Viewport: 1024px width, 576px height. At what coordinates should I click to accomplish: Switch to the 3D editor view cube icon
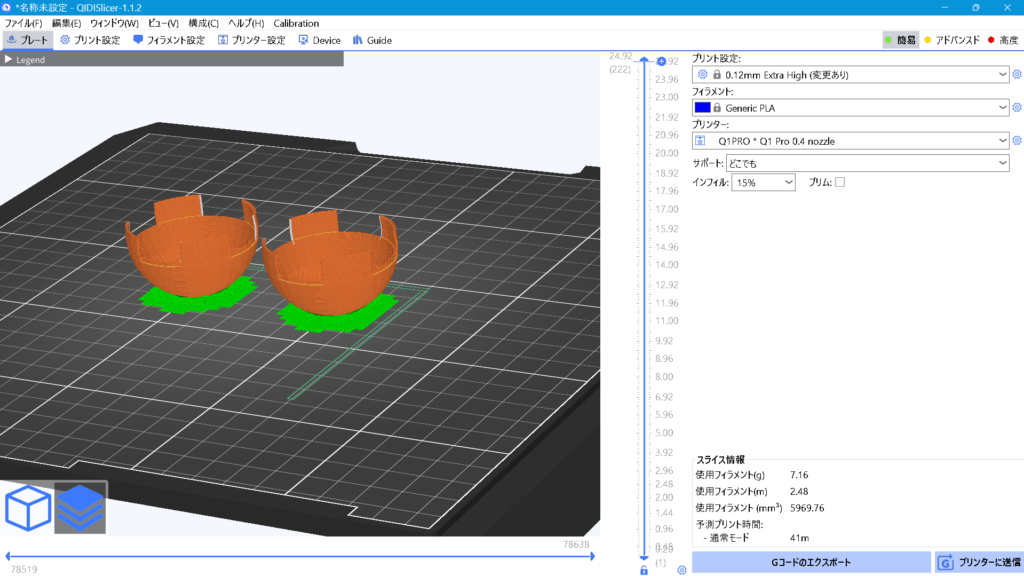click(x=28, y=507)
